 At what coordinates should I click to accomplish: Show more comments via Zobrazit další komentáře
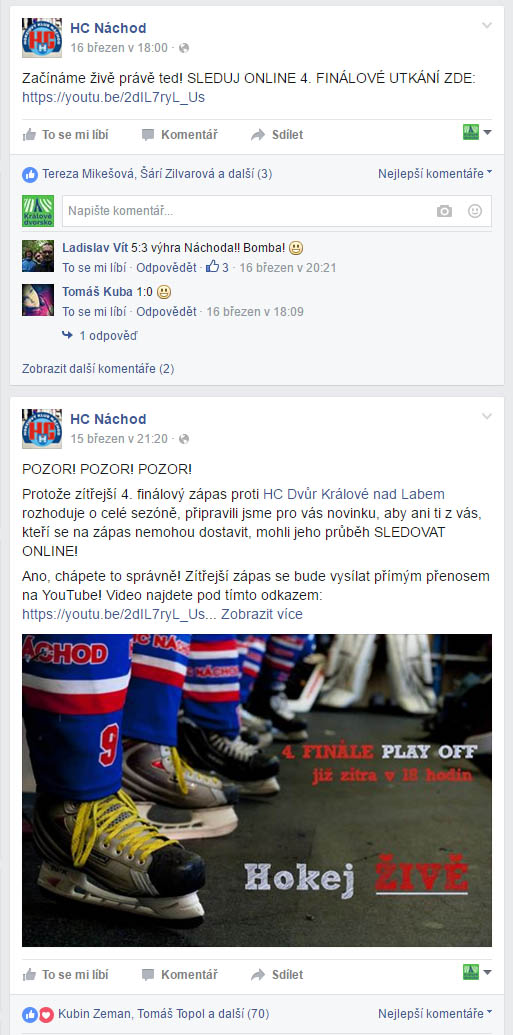tap(98, 368)
